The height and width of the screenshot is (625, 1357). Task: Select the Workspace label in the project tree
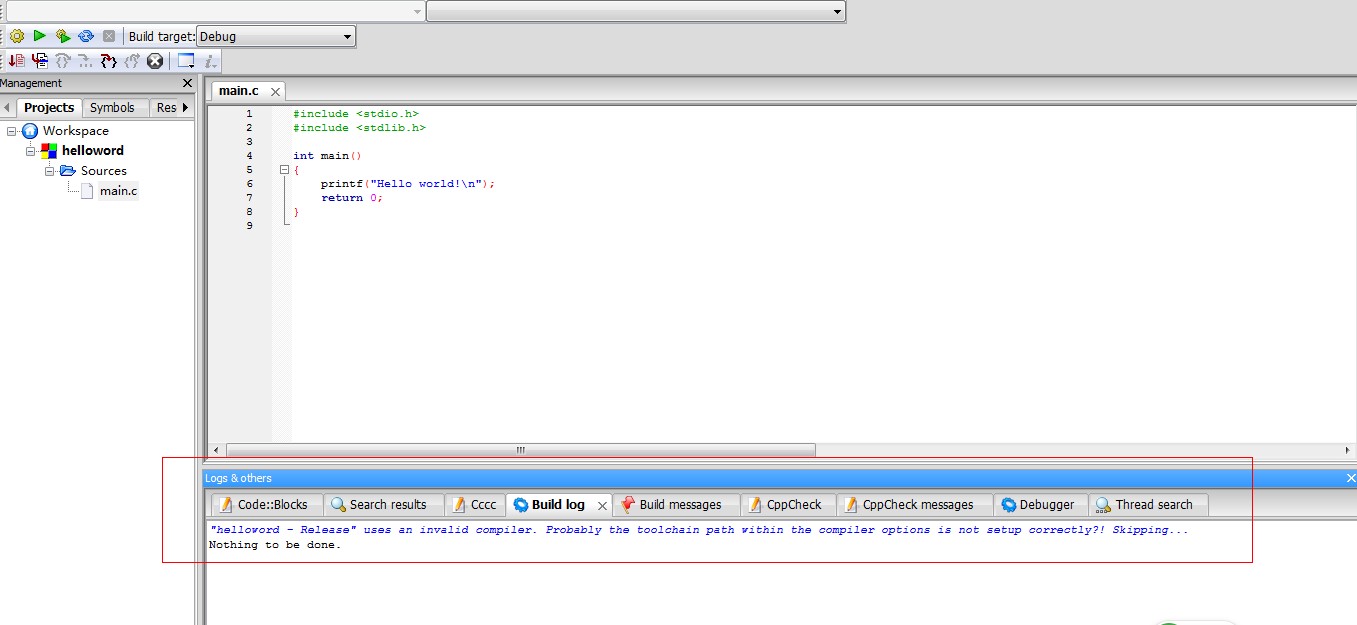[76, 131]
